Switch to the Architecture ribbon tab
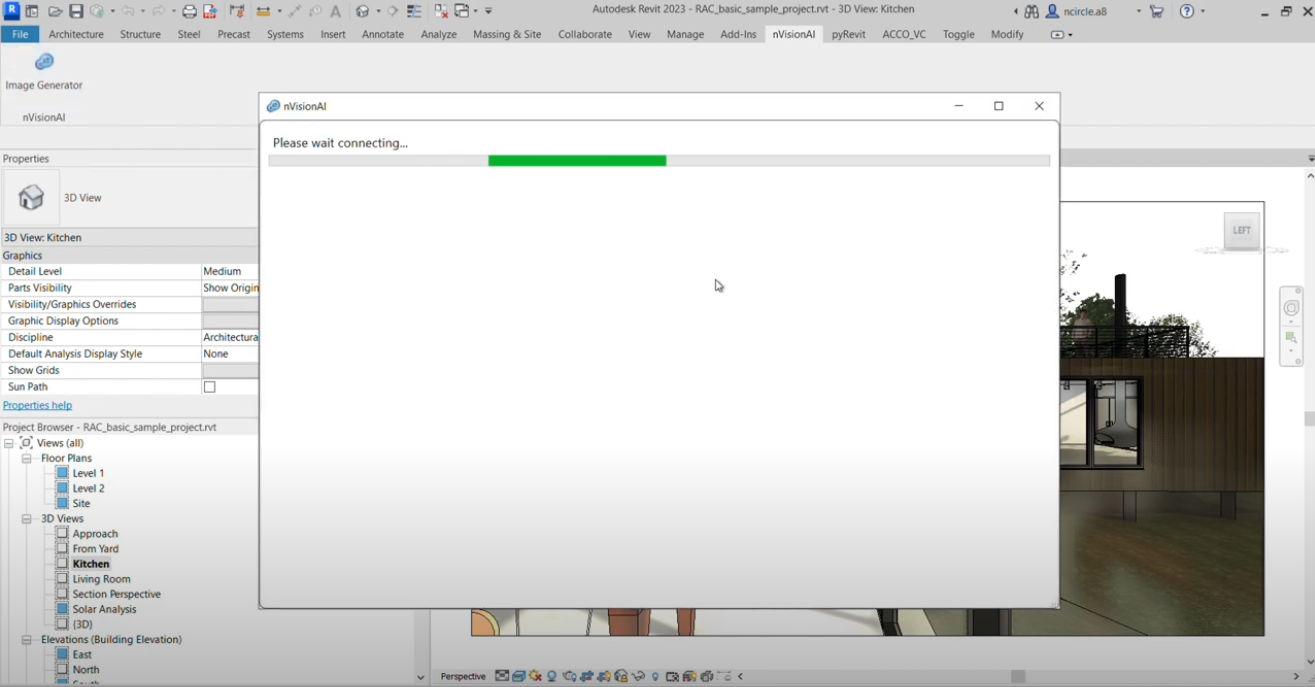The image size is (1315, 687). (x=76, y=34)
